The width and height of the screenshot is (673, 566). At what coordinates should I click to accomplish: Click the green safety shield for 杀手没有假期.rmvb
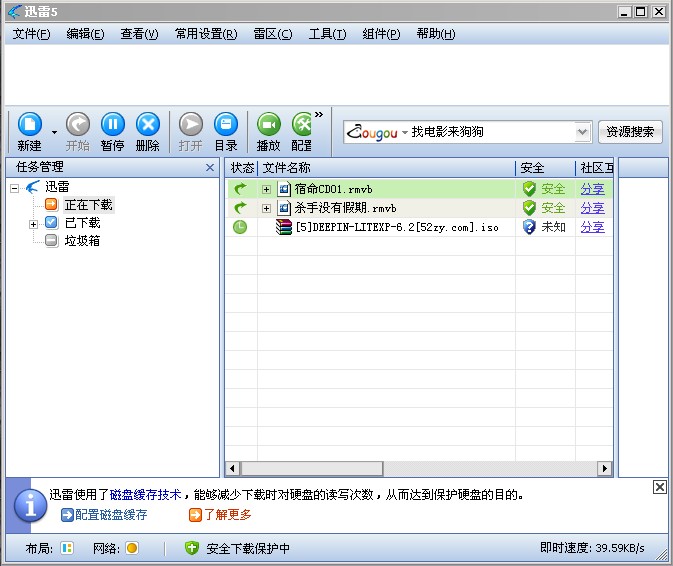(x=529, y=208)
